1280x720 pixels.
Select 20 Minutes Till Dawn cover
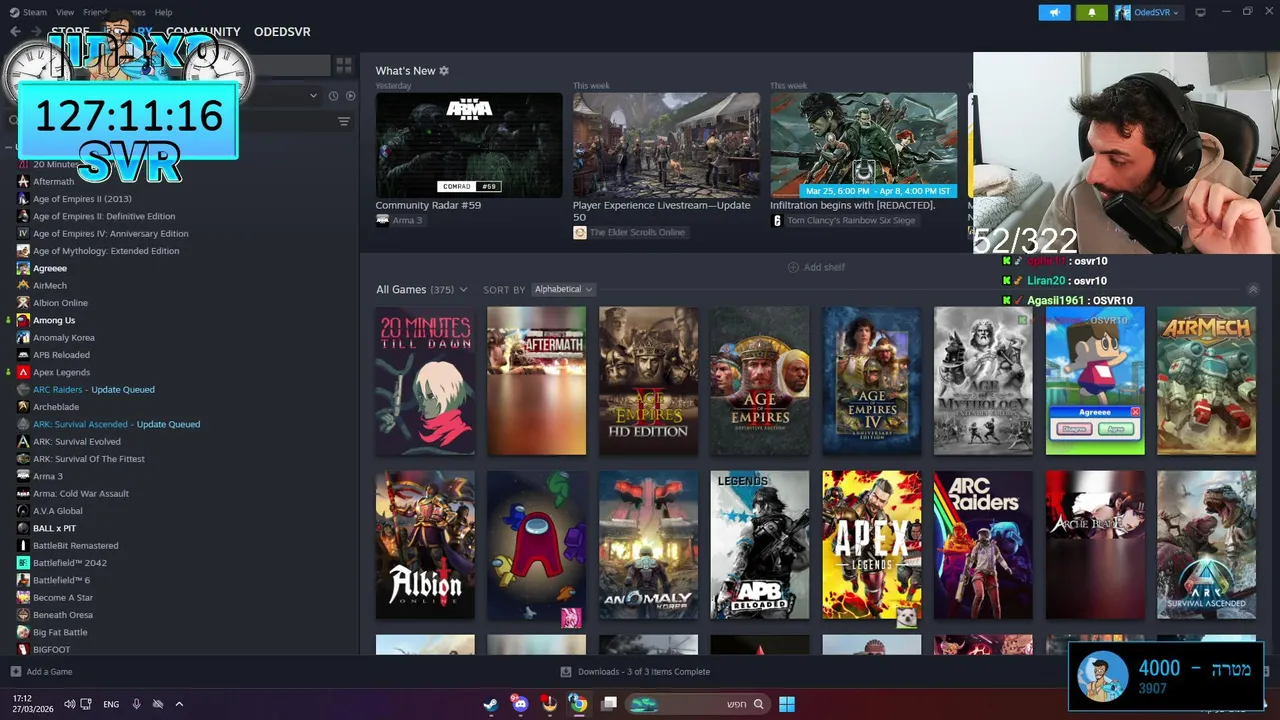[x=425, y=381]
